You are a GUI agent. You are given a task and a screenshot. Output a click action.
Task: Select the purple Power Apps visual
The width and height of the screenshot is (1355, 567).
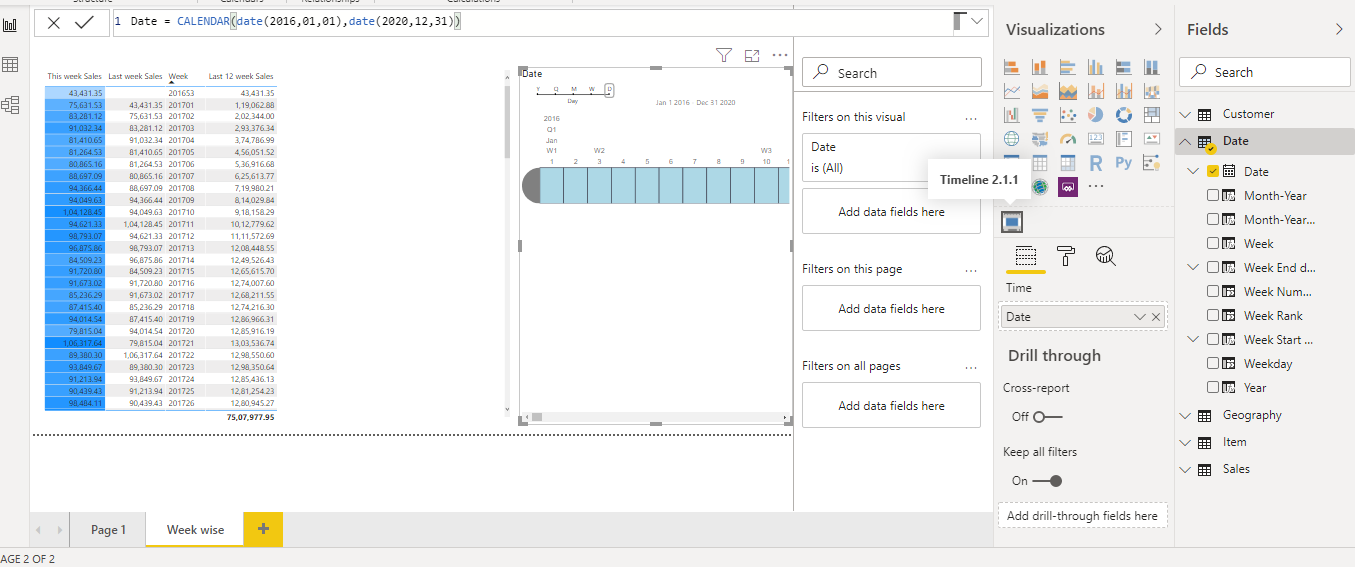point(1067,187)
